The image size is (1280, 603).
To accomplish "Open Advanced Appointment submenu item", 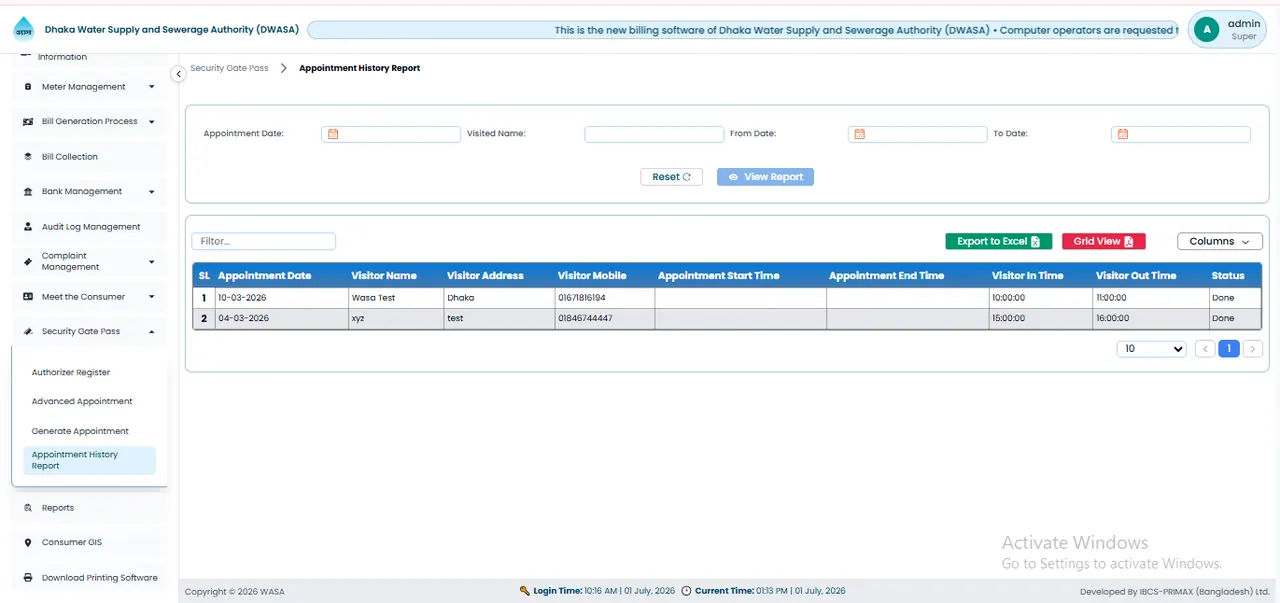I will (82, 402).
